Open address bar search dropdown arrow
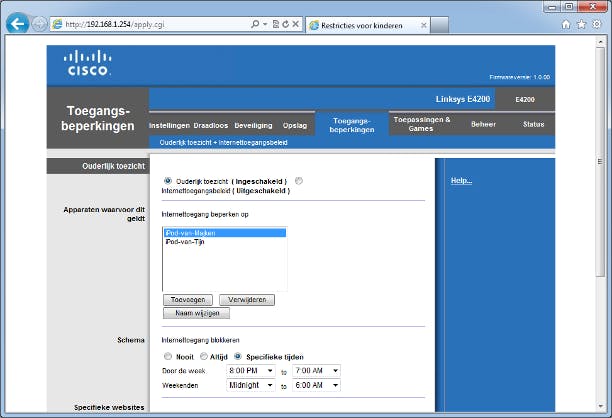Image resolution: width=612 pixels, height=418 pixels. pyautogui.click(x=265, y=24)
